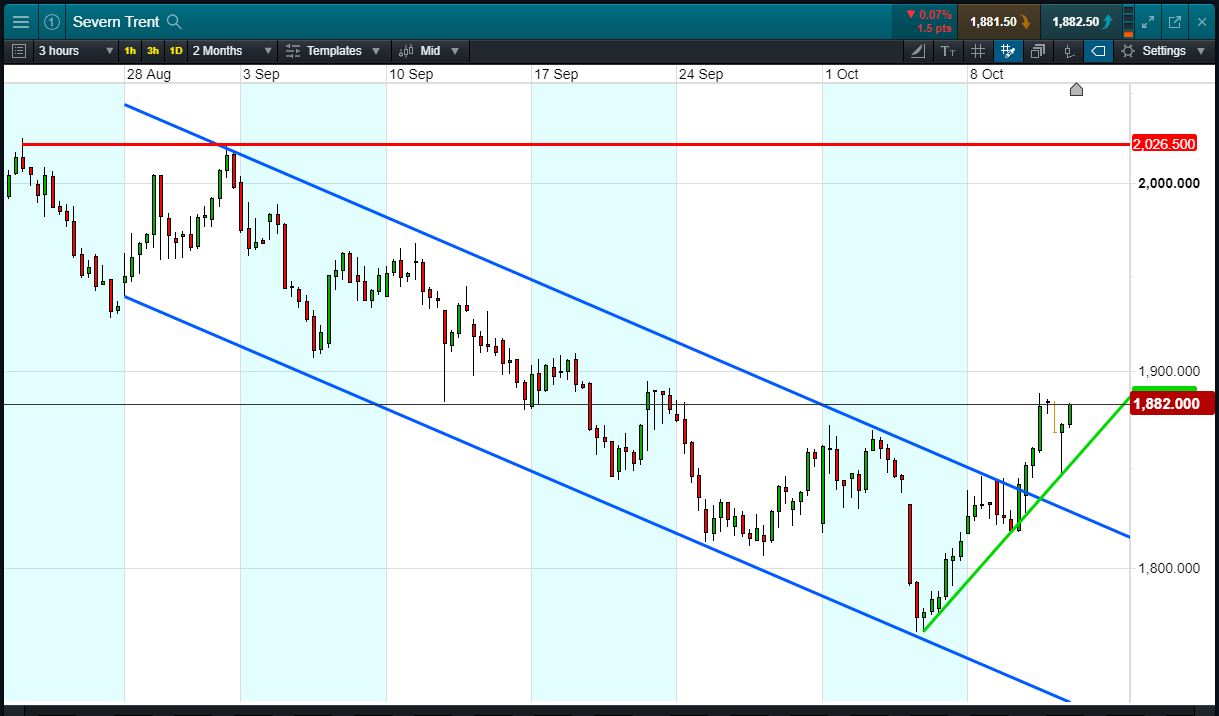
Task: Expand chart to full screen
Action: [x=1148, y=21]
